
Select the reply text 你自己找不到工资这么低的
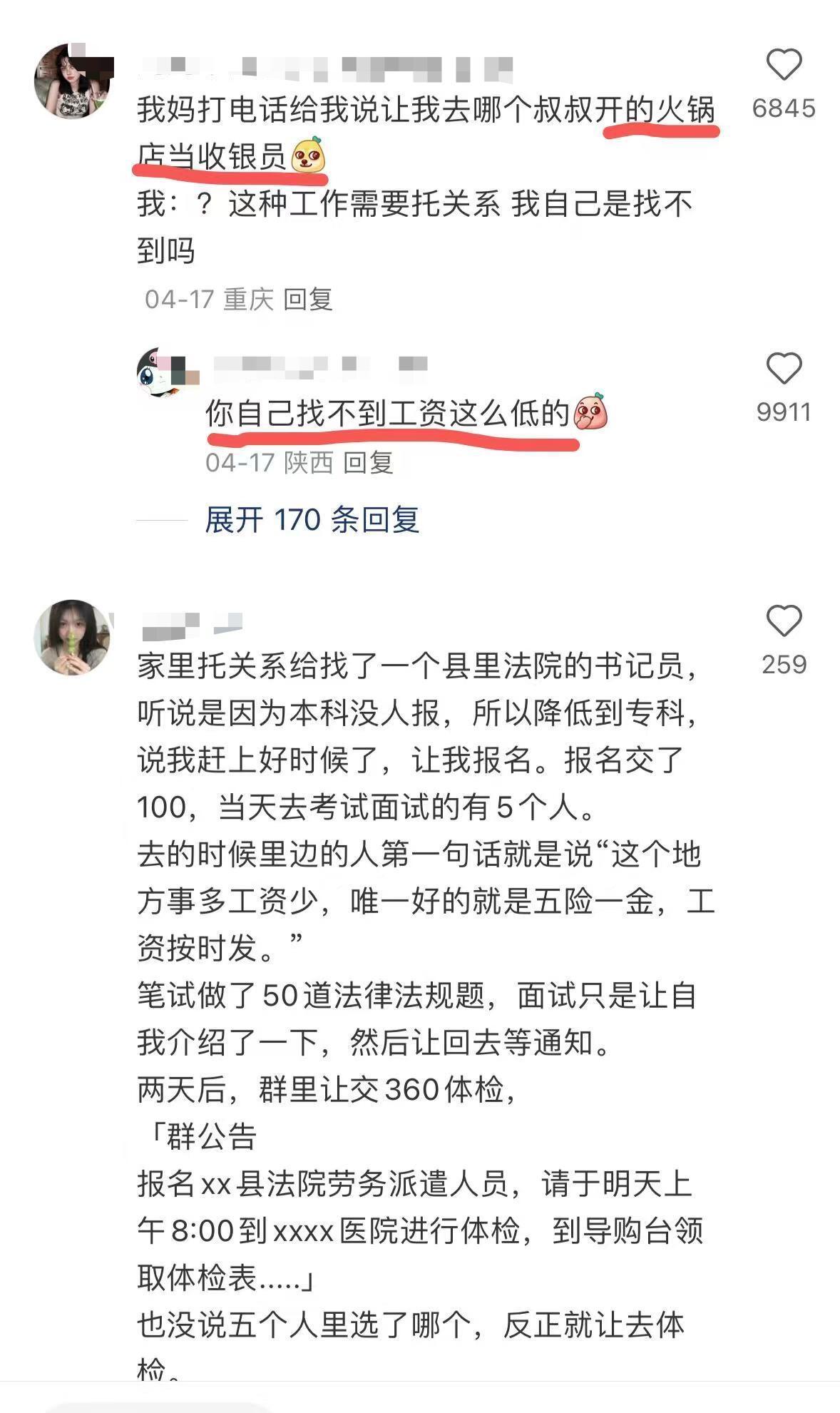388,413
